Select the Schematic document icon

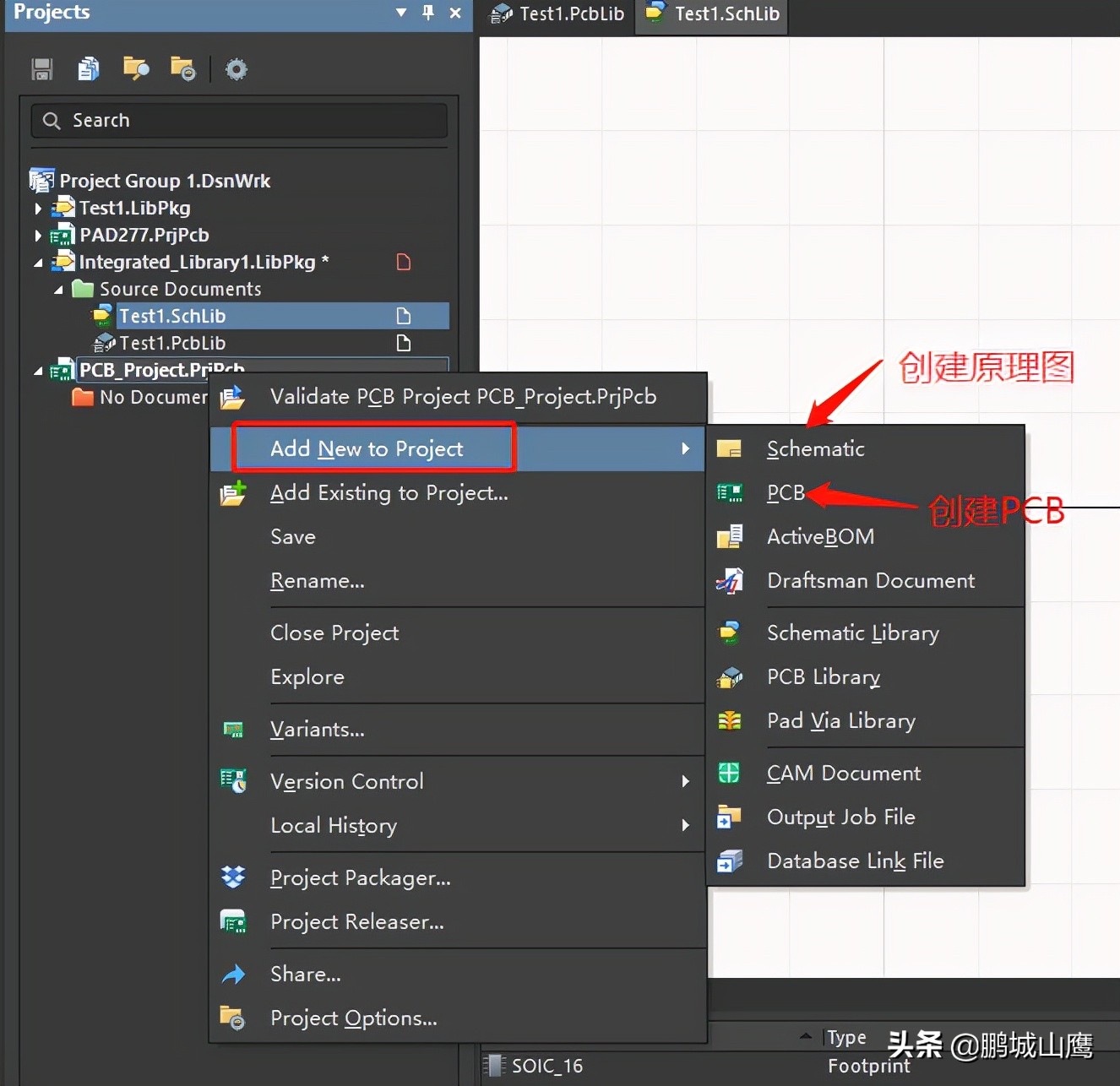tap(729, 448)
